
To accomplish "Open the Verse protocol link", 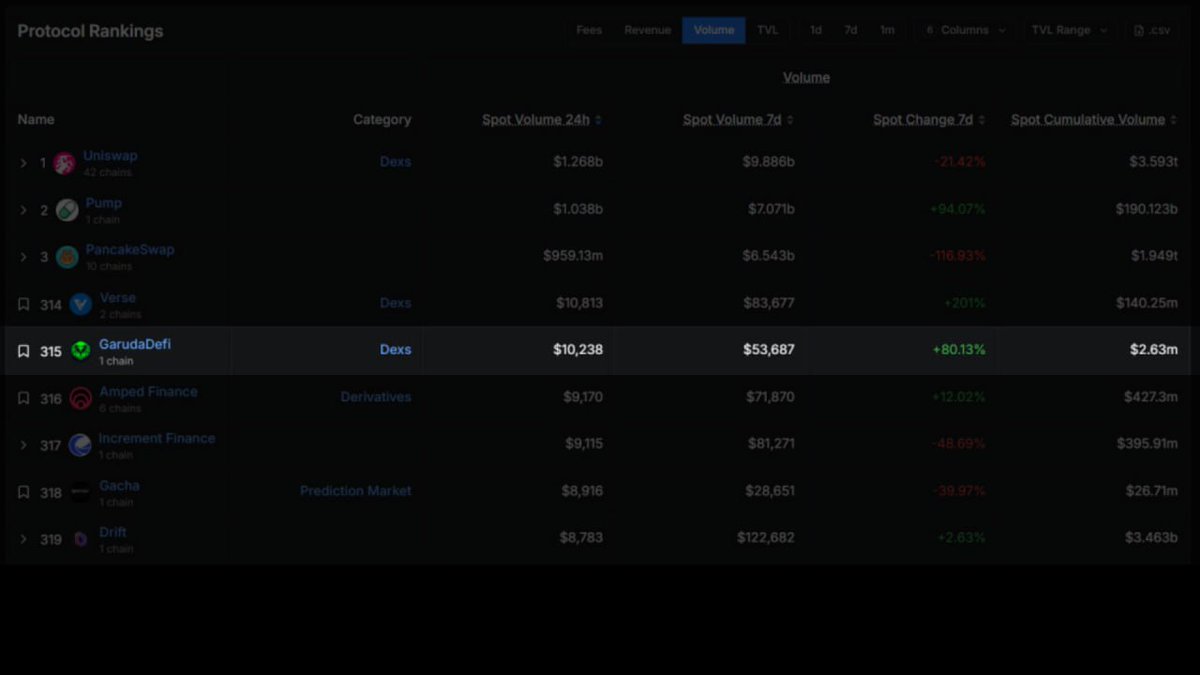I will 118,298.
